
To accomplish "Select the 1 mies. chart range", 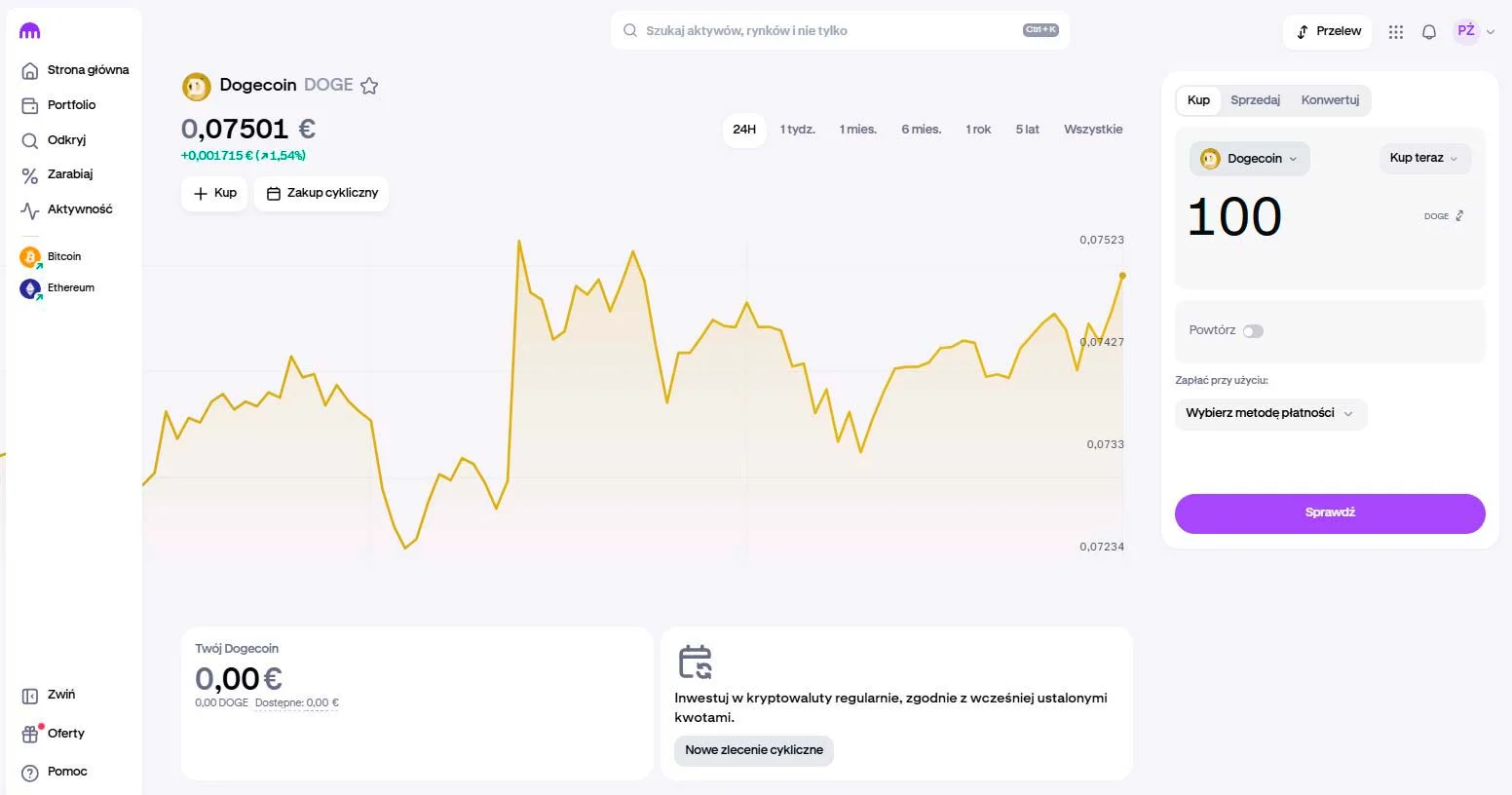I will 858,130.
